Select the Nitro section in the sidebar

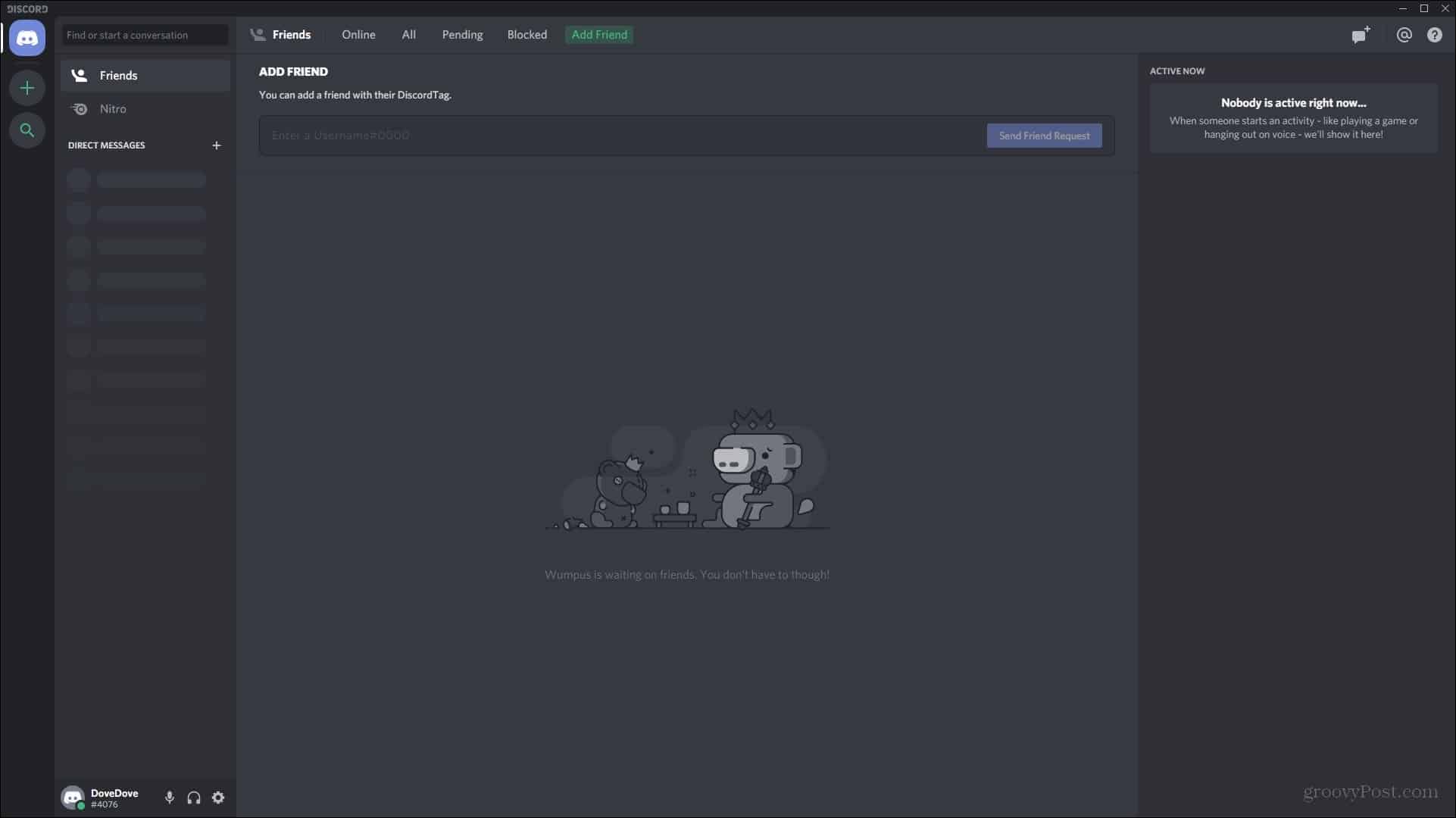click(x=114, y=108)
